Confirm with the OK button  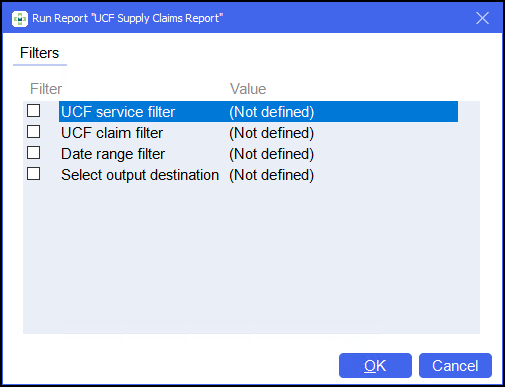coord(375,366)
